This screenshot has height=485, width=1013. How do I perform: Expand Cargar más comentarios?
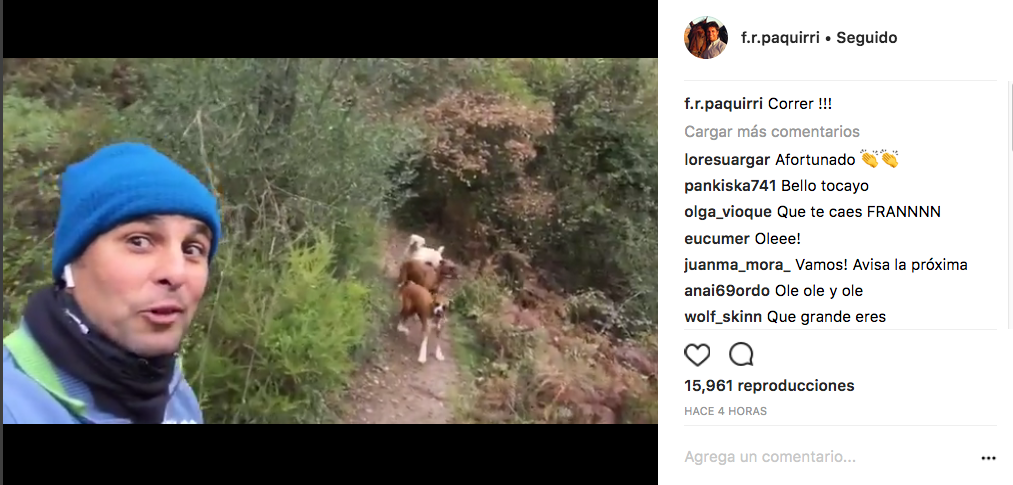pos(772,132)
